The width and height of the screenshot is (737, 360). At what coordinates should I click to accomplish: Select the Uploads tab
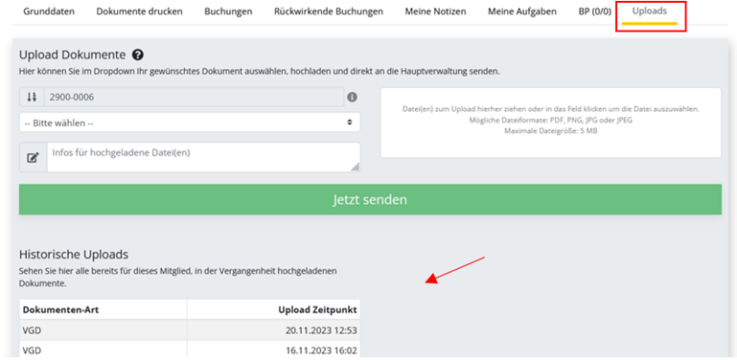click(x=650, y=12)
